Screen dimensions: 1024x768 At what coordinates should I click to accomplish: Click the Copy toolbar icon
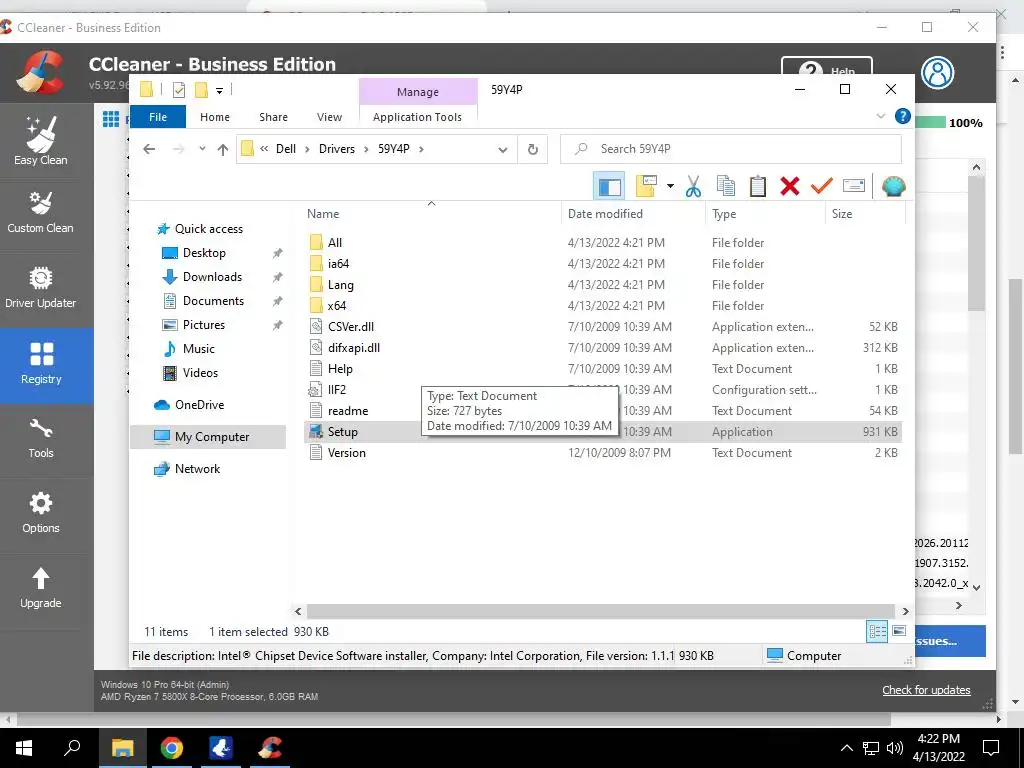coord(726,186)
